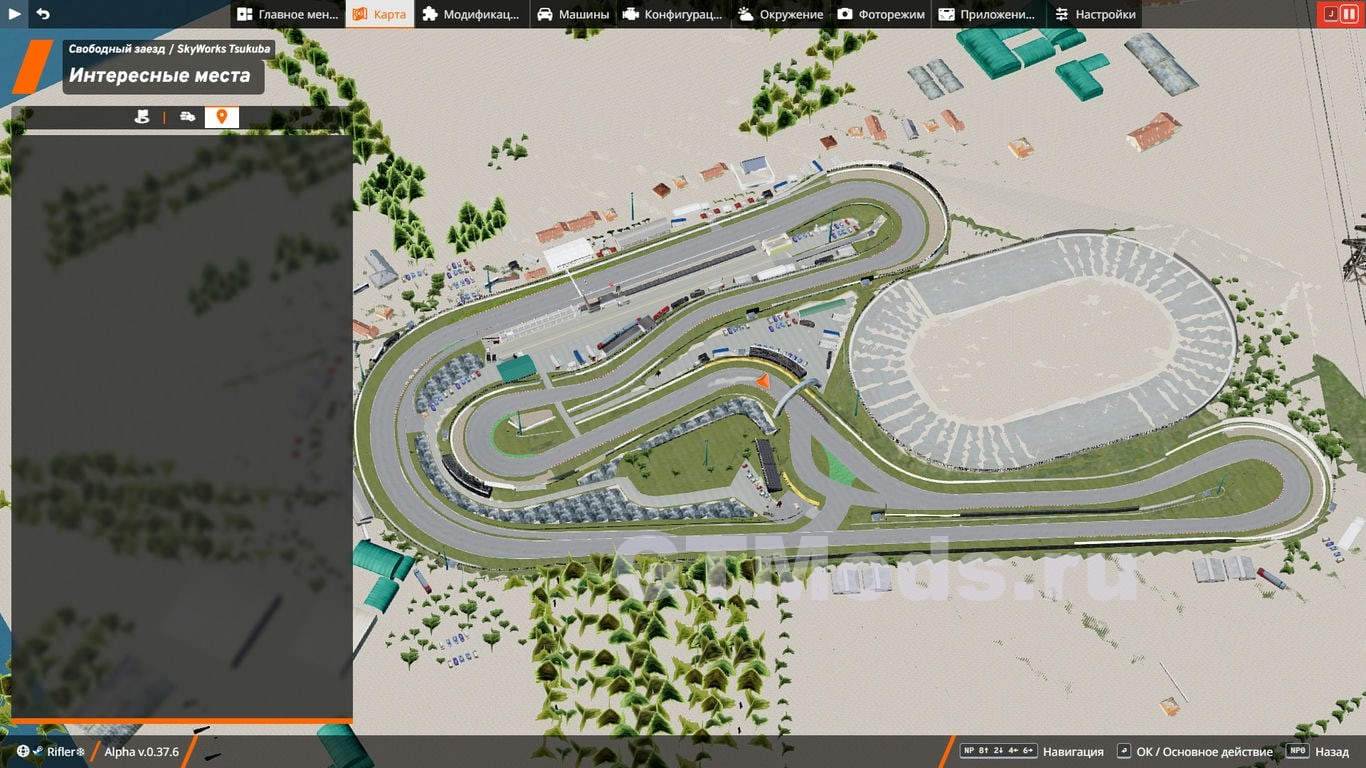Select the Карта tab
The width and height of the screenshot is (1366, 768).
(x=379, y=14)
